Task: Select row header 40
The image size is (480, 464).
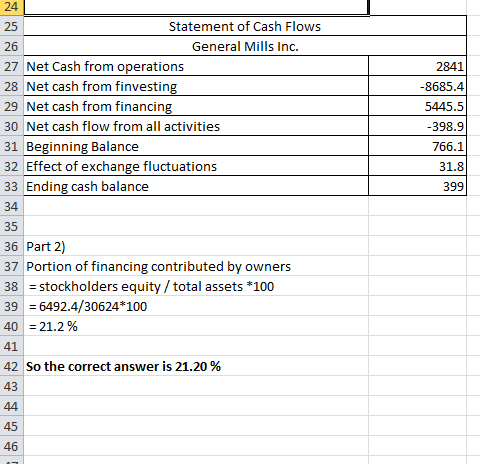Action: click(11, 326)
